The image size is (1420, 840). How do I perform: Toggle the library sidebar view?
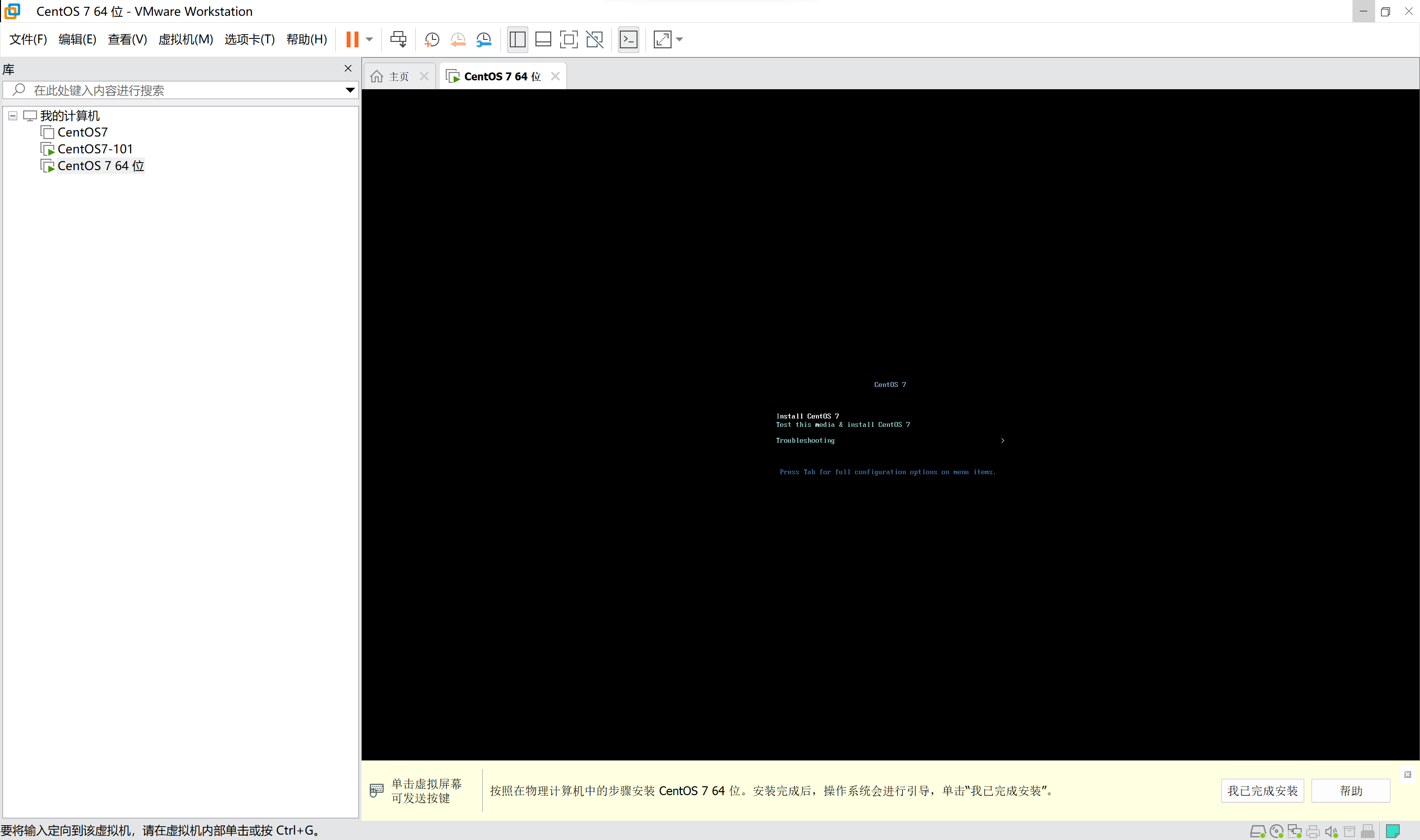(x=517, y=39)
